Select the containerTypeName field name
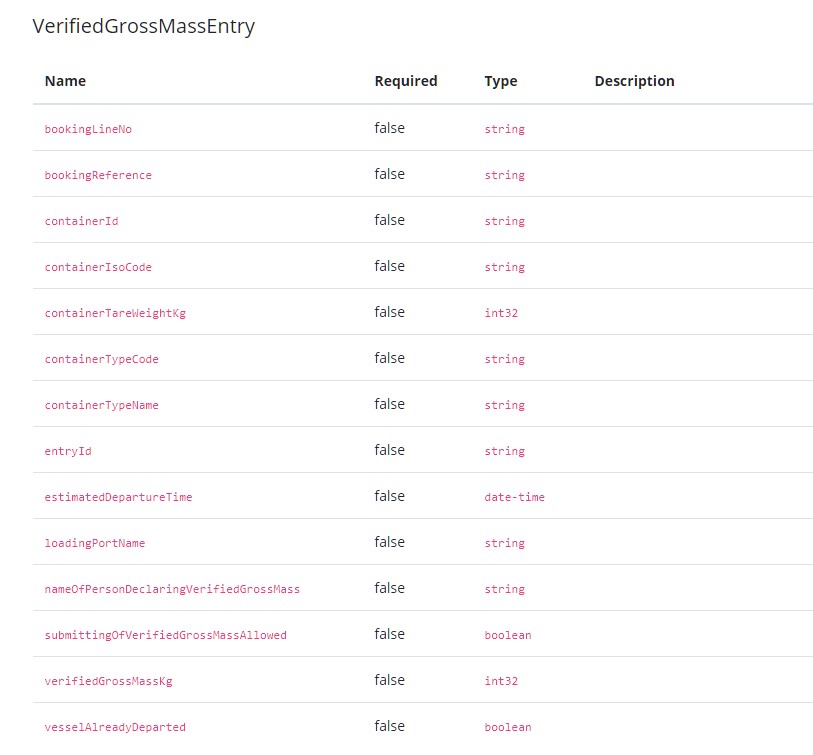This screenshot has height=755, width=813. pos(101,405)
